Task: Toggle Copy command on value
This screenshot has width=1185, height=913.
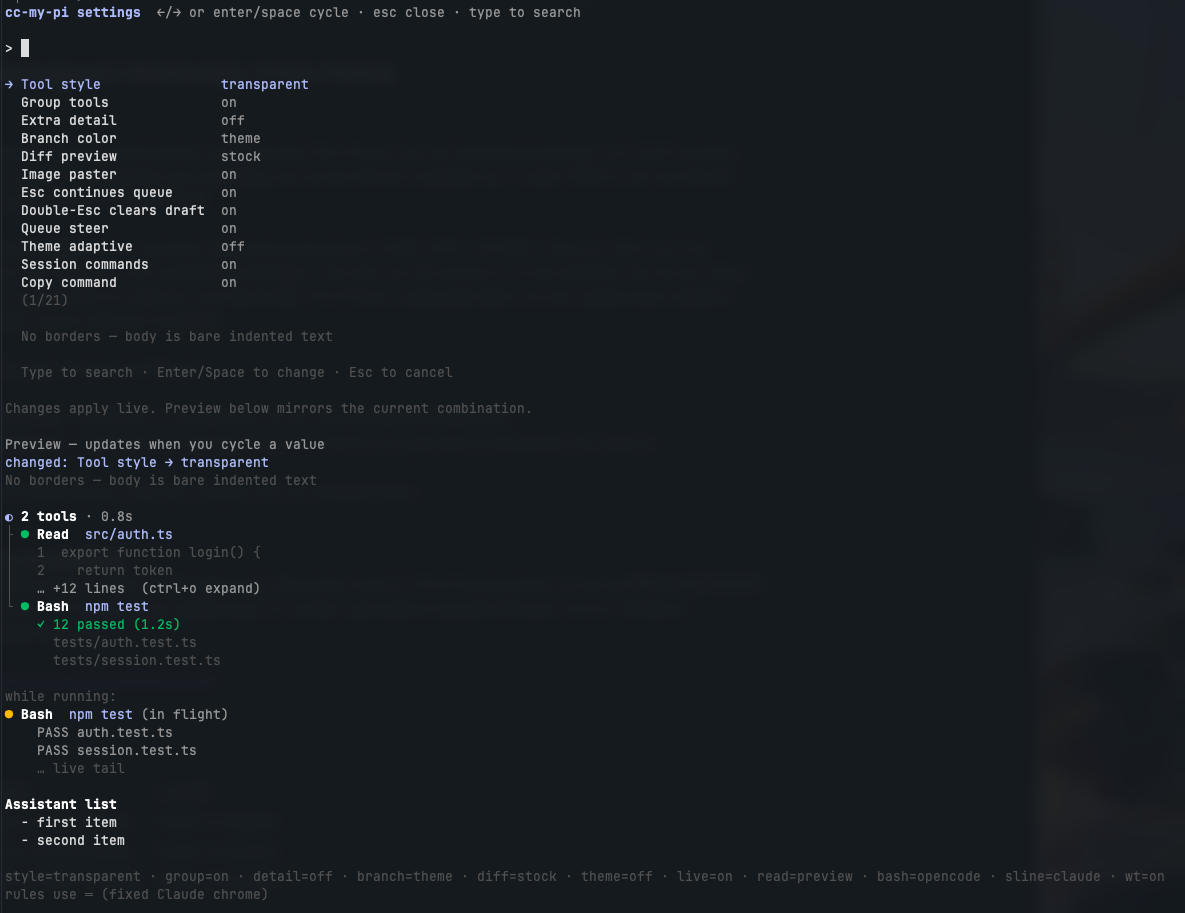Action: pos(229,283)
